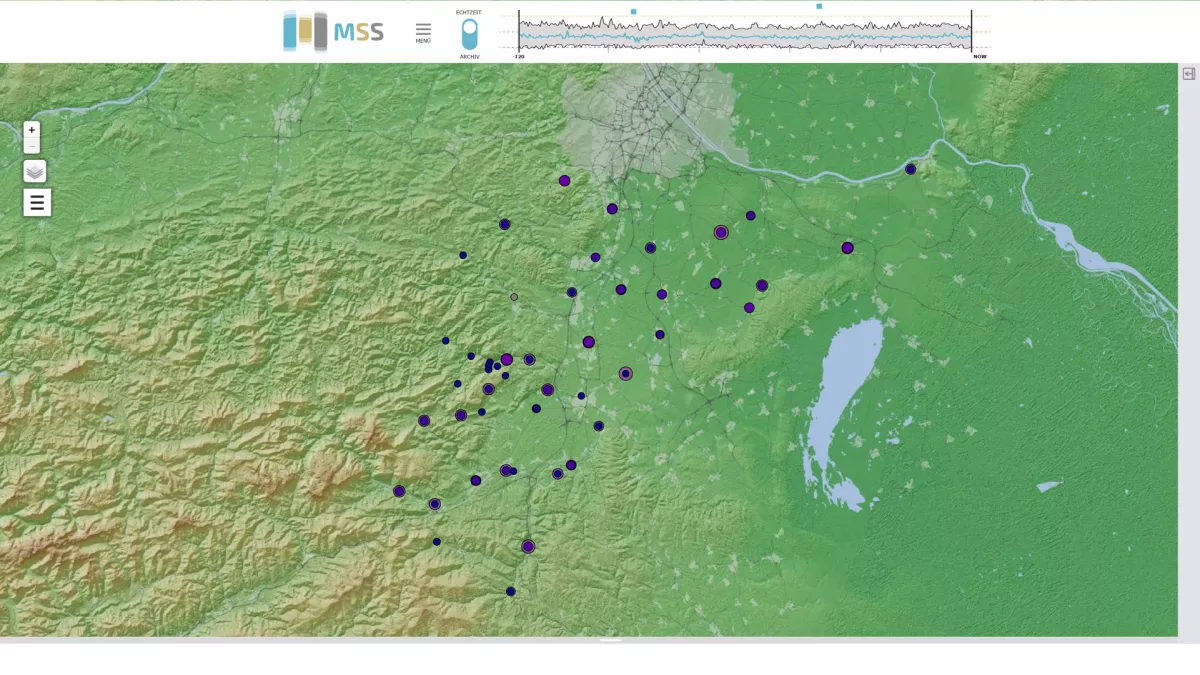1200x675 pixels.
Task: Select the gray station marker on map
Action: pyautogui.click(x=514, y=297)
